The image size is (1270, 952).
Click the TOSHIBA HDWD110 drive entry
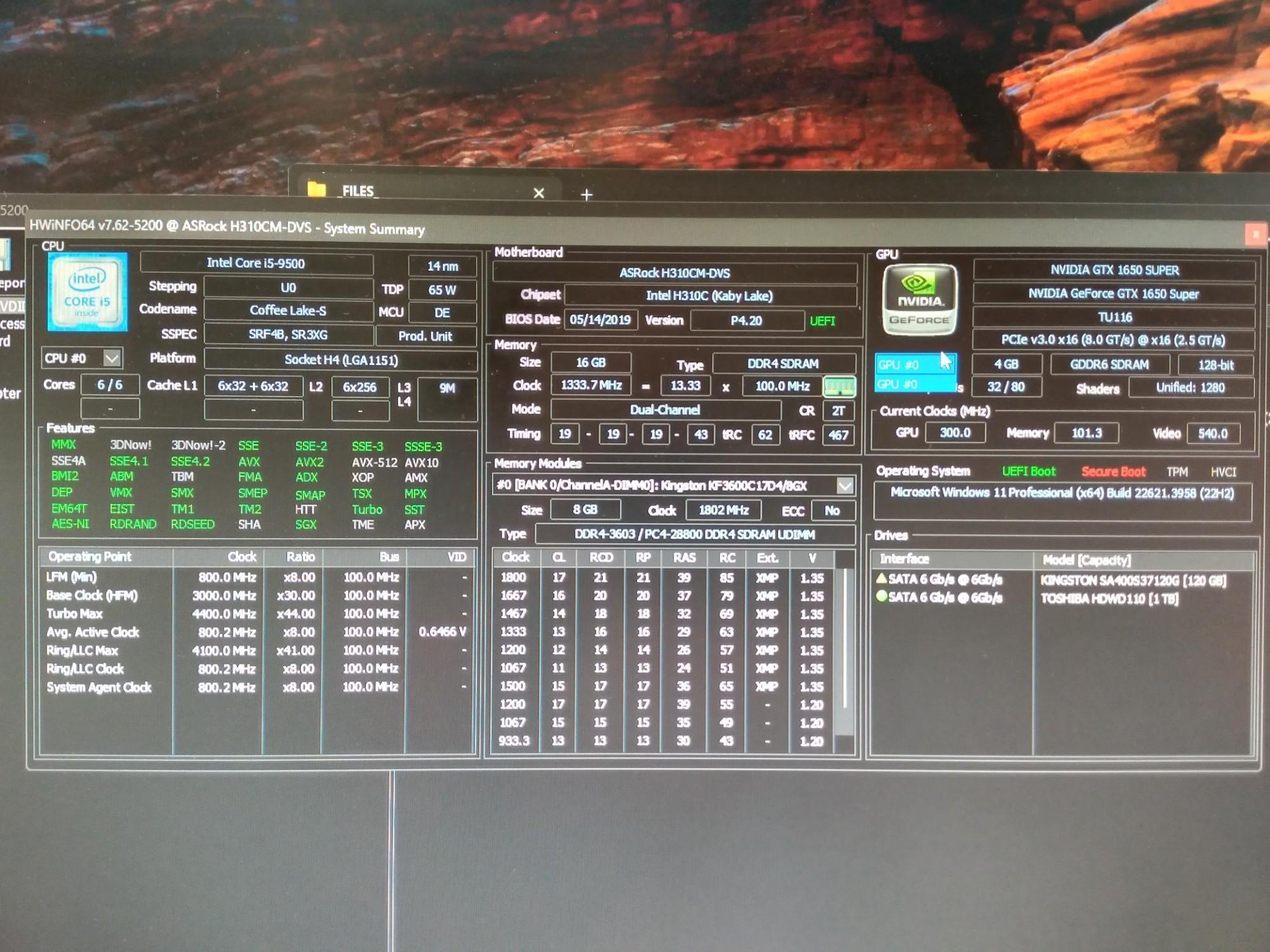[1109, 598]
